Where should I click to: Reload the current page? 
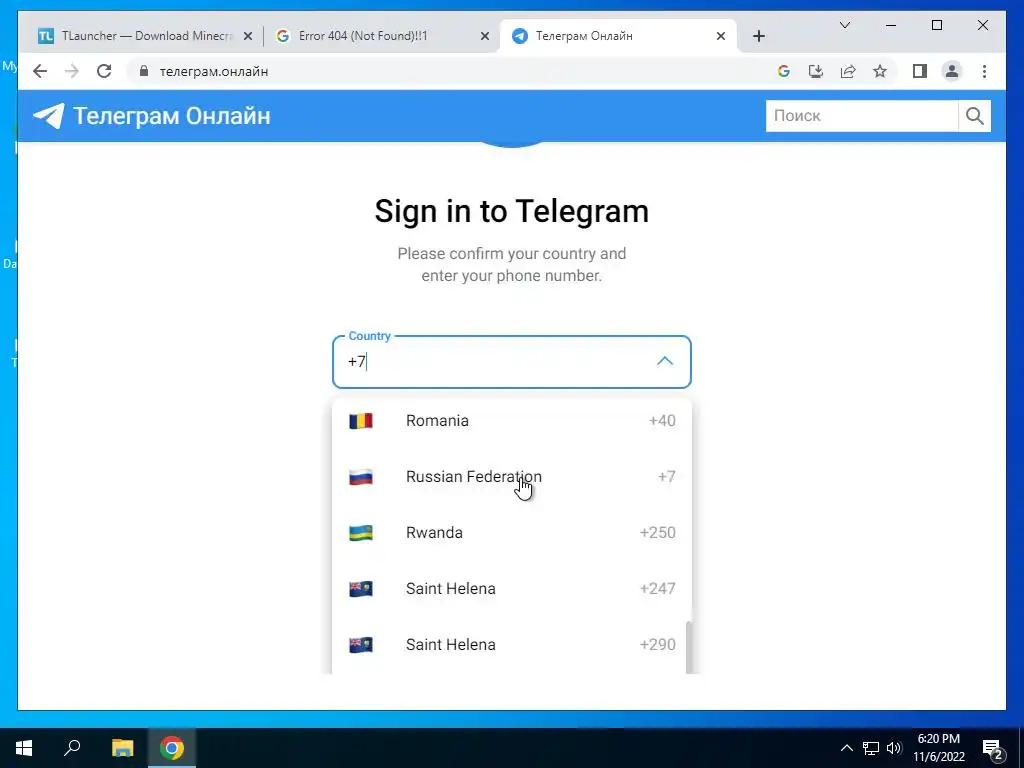pyautogui.click(x=104, y=71)
